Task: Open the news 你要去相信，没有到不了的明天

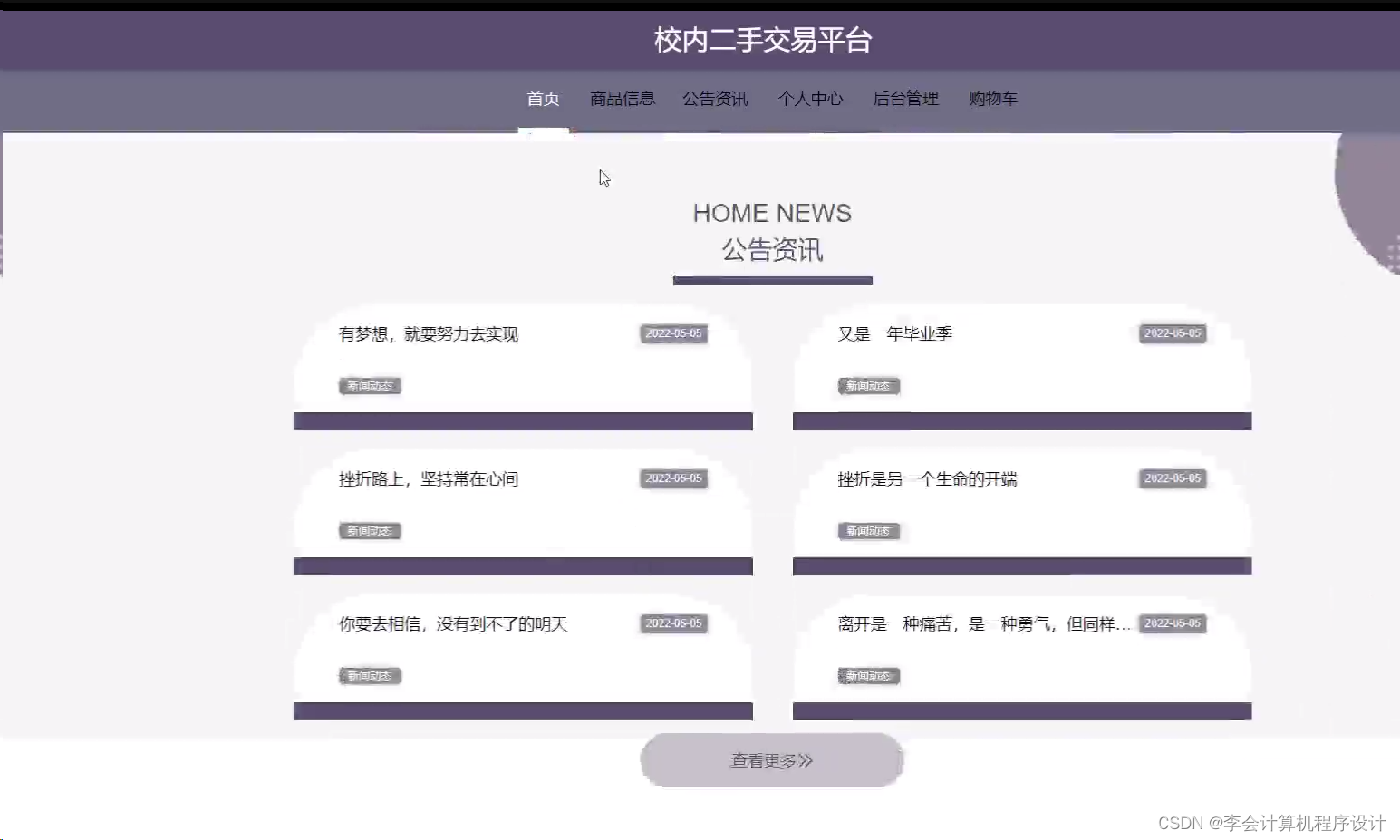Action: pyautogui.click(x=451, y=623)
